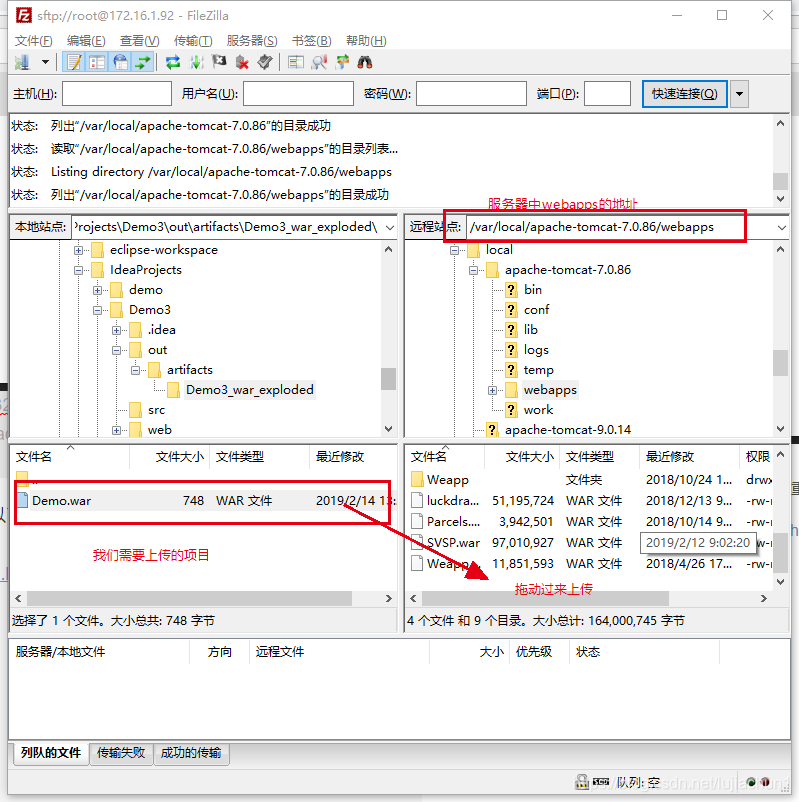Open local site path dropdown
Image resolution: width=799 pixels, height=802 pixels.
point(390,227)
